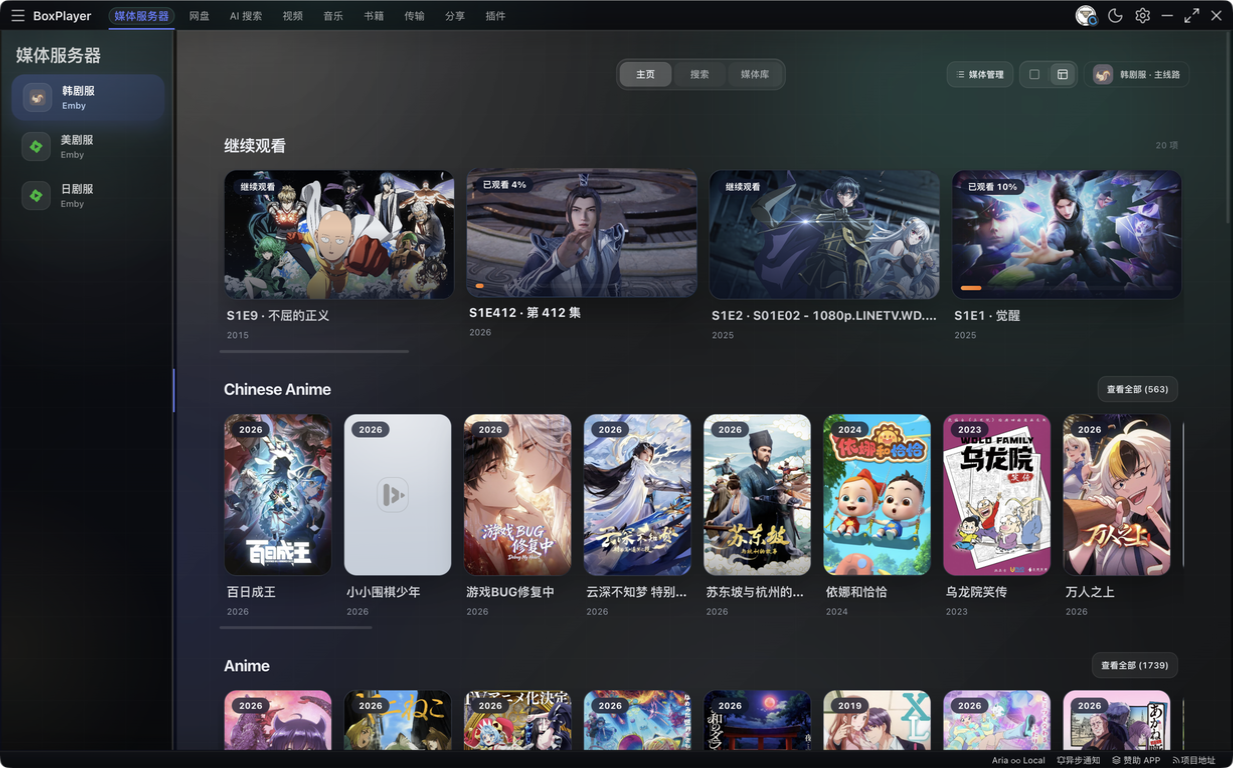
Task: Click the 继续观看 row horizontal scrollbar
Action: point(314,351)
